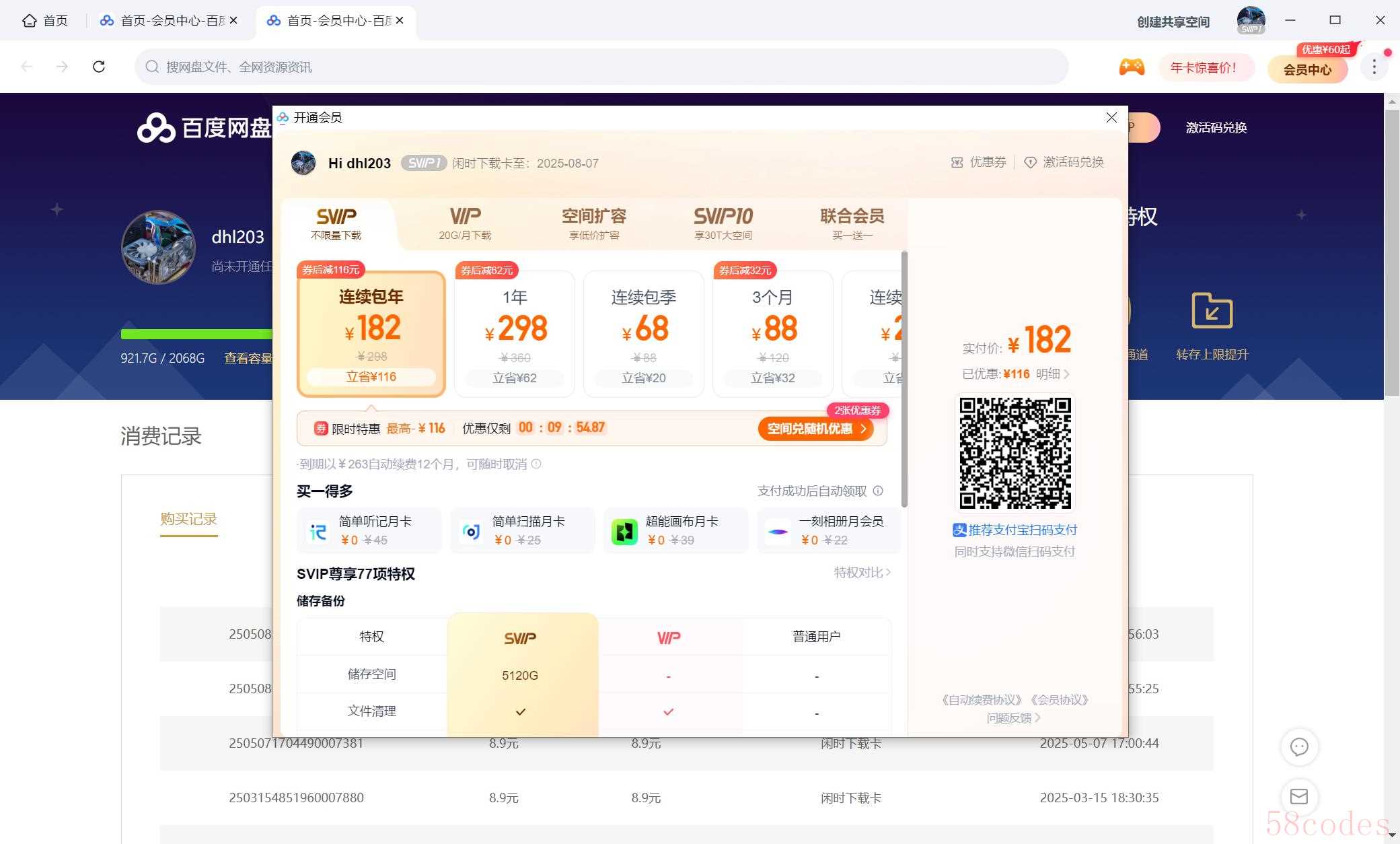
Task: Open the game controller icon
Action: click(1132, 67)
